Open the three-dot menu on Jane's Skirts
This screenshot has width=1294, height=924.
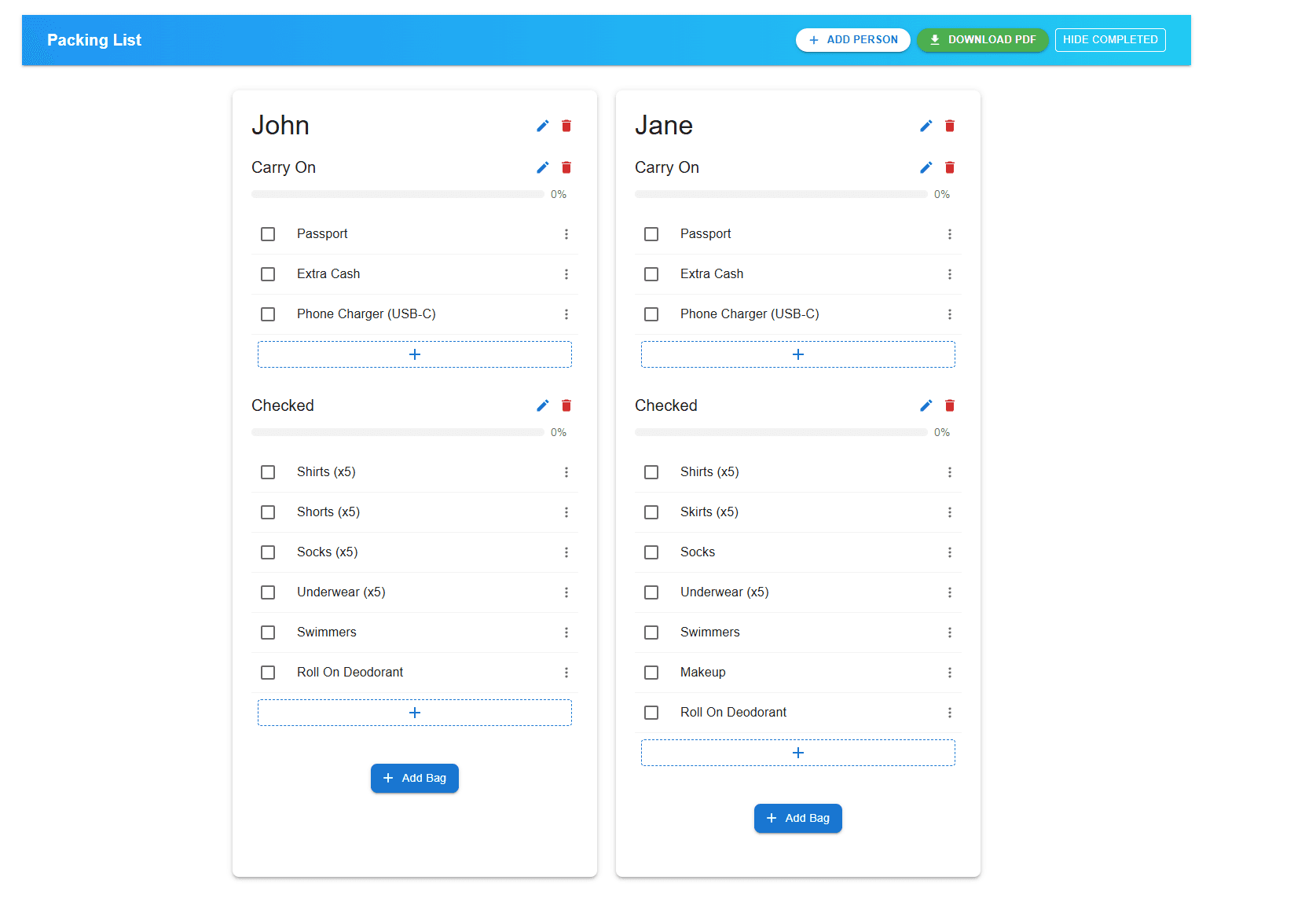pyautogui.click(x=950, y=512)
